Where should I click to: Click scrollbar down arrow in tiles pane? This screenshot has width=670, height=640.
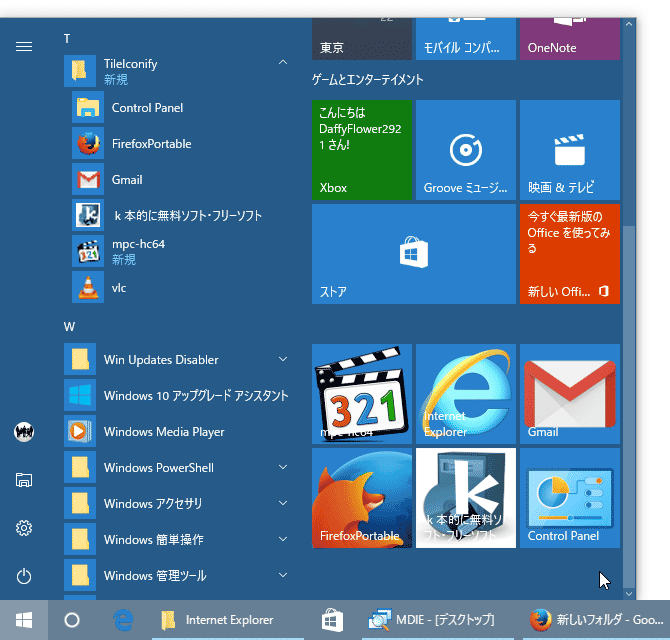click(629, 593)
